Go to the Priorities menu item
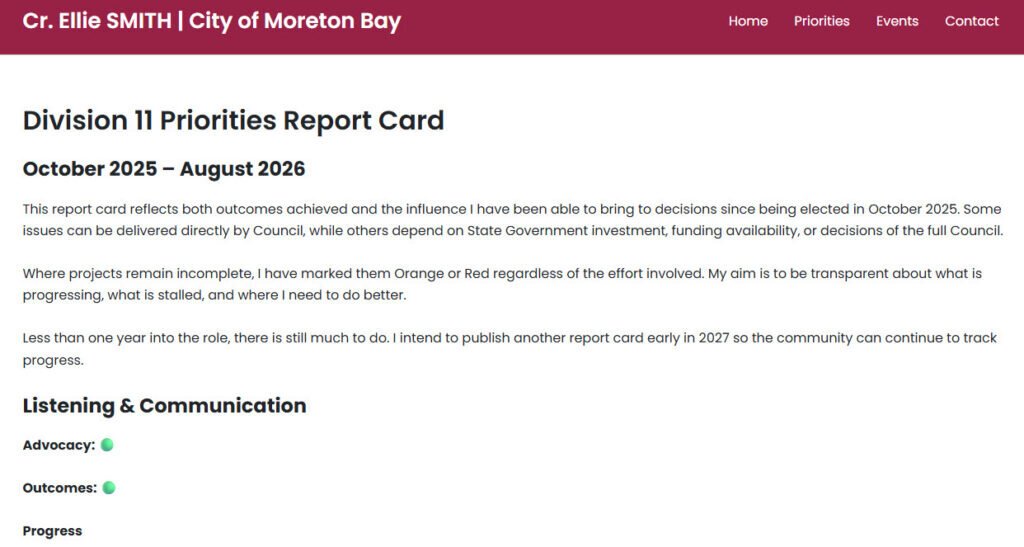This screenshot has height=547, width=1024. (x=822, y=21)
